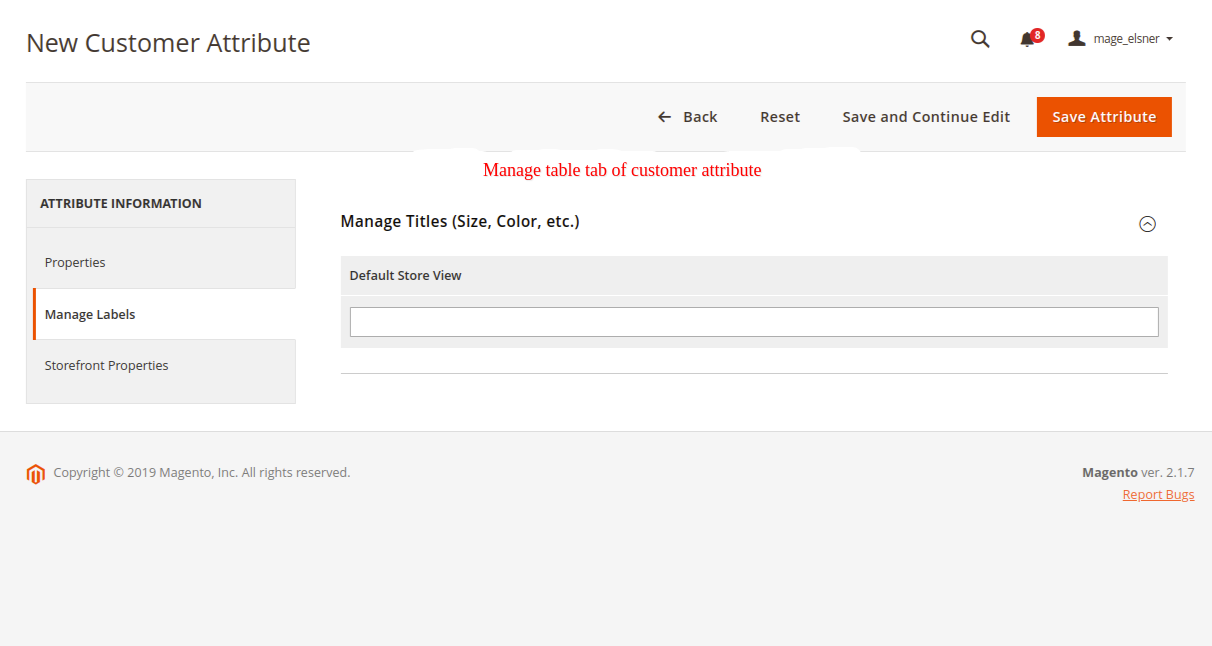The width and height of the screenshot is (1212, 646).
Task: Open the Storefront Properties tab
Action: (x=106, y=365)
